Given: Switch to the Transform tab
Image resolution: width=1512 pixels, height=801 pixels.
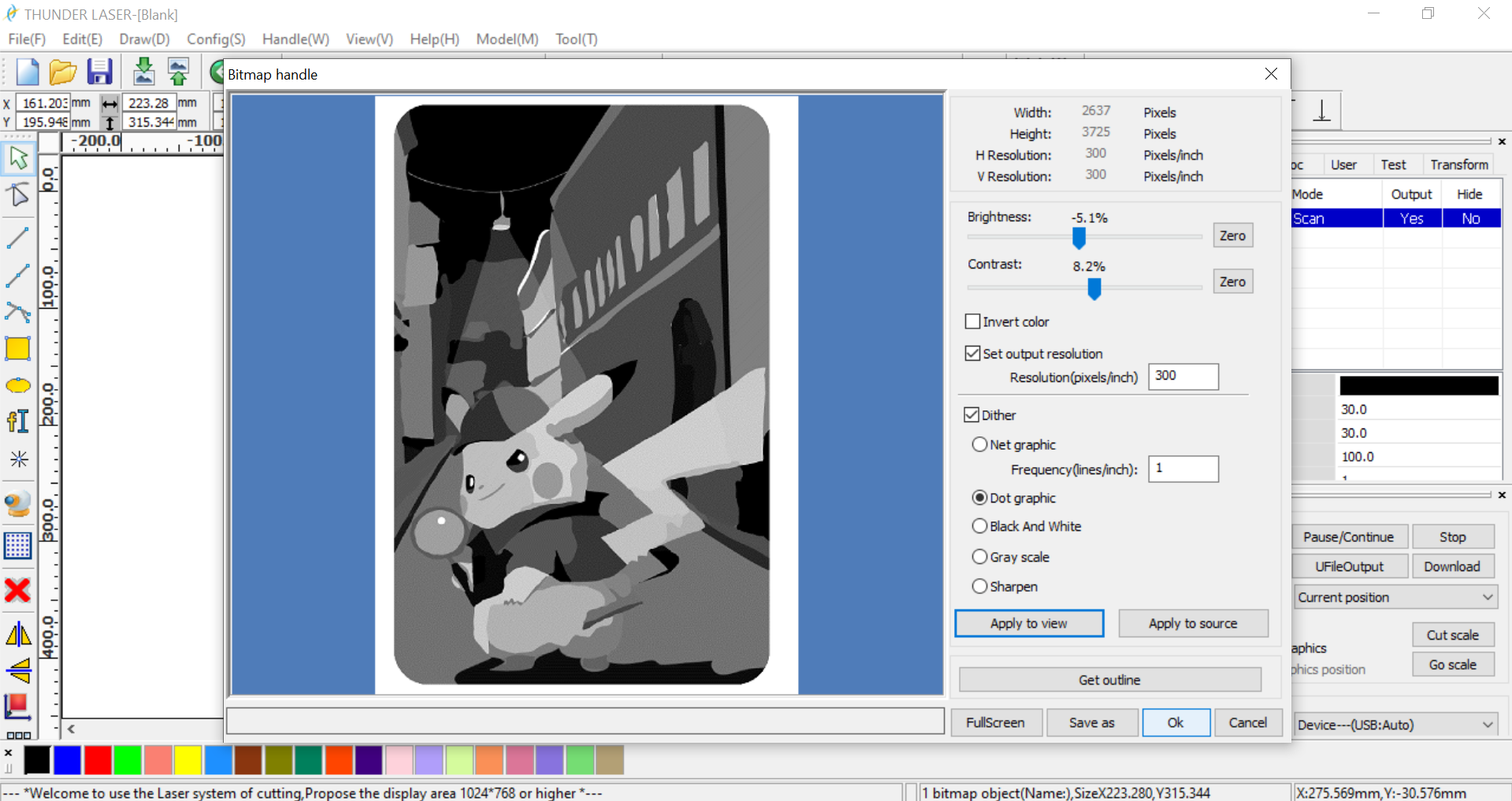Looking at the screenshot, I should tap(1459, 165).
